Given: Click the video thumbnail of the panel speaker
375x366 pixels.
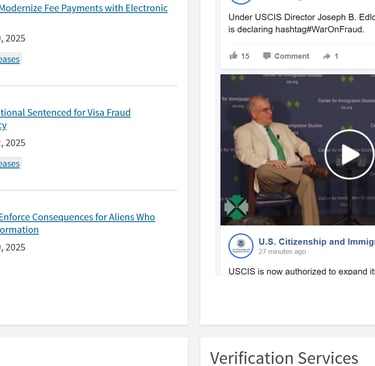Looking at the screenshot, I should [298, 150].
